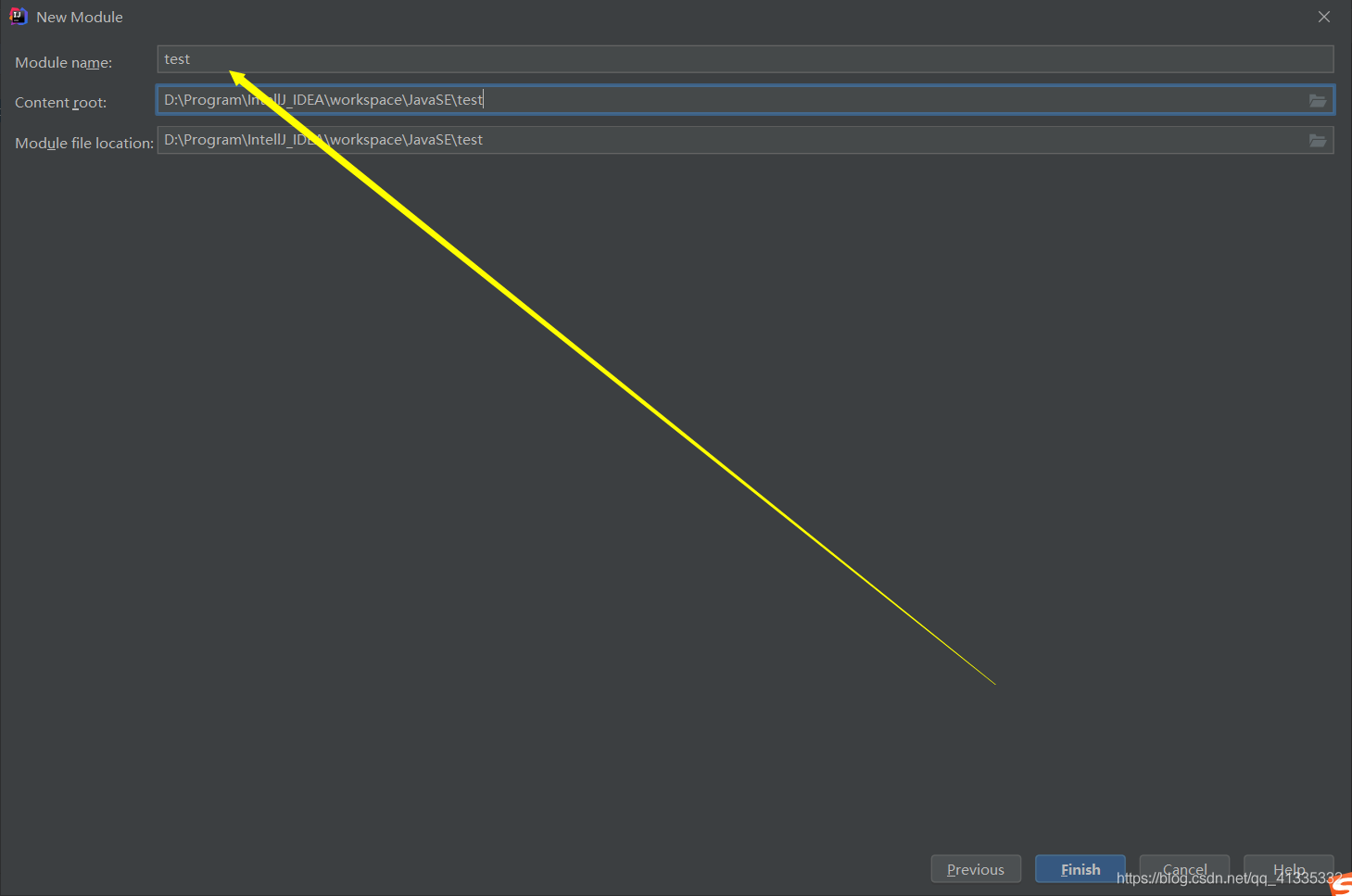The image size is (1352, 896).
Task: Click the Finish button
Action: [x=1080, y=869]
